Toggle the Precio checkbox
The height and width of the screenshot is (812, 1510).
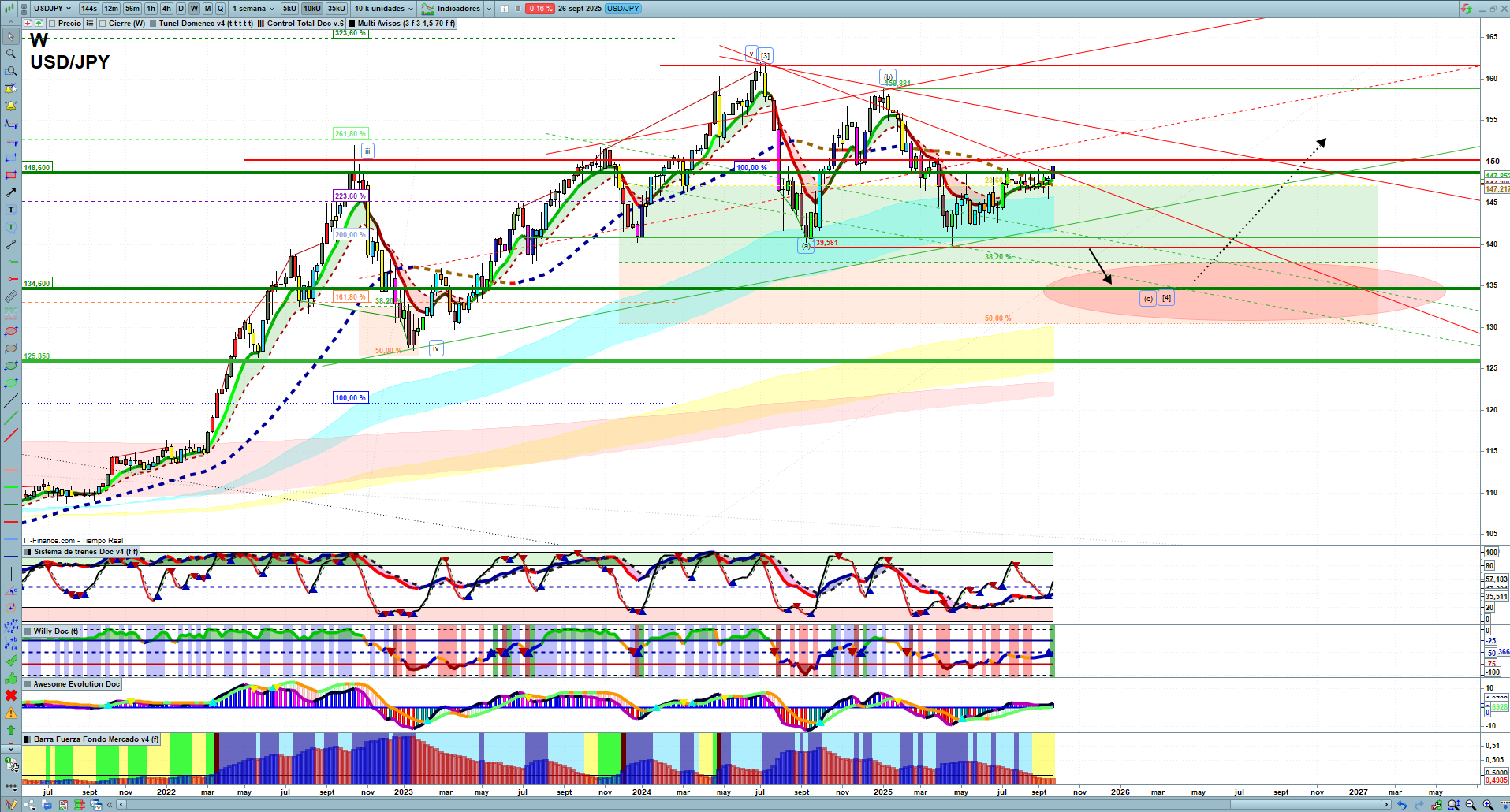pyautogui.click(x=52, y=24)
